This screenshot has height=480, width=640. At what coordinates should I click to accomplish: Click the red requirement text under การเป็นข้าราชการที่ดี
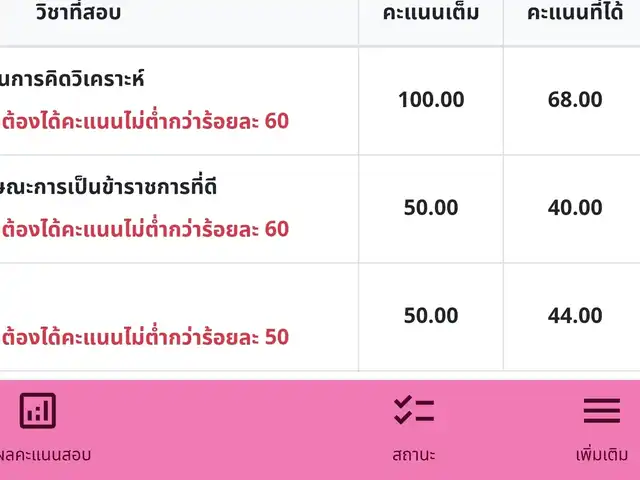(x=145, y=229)
